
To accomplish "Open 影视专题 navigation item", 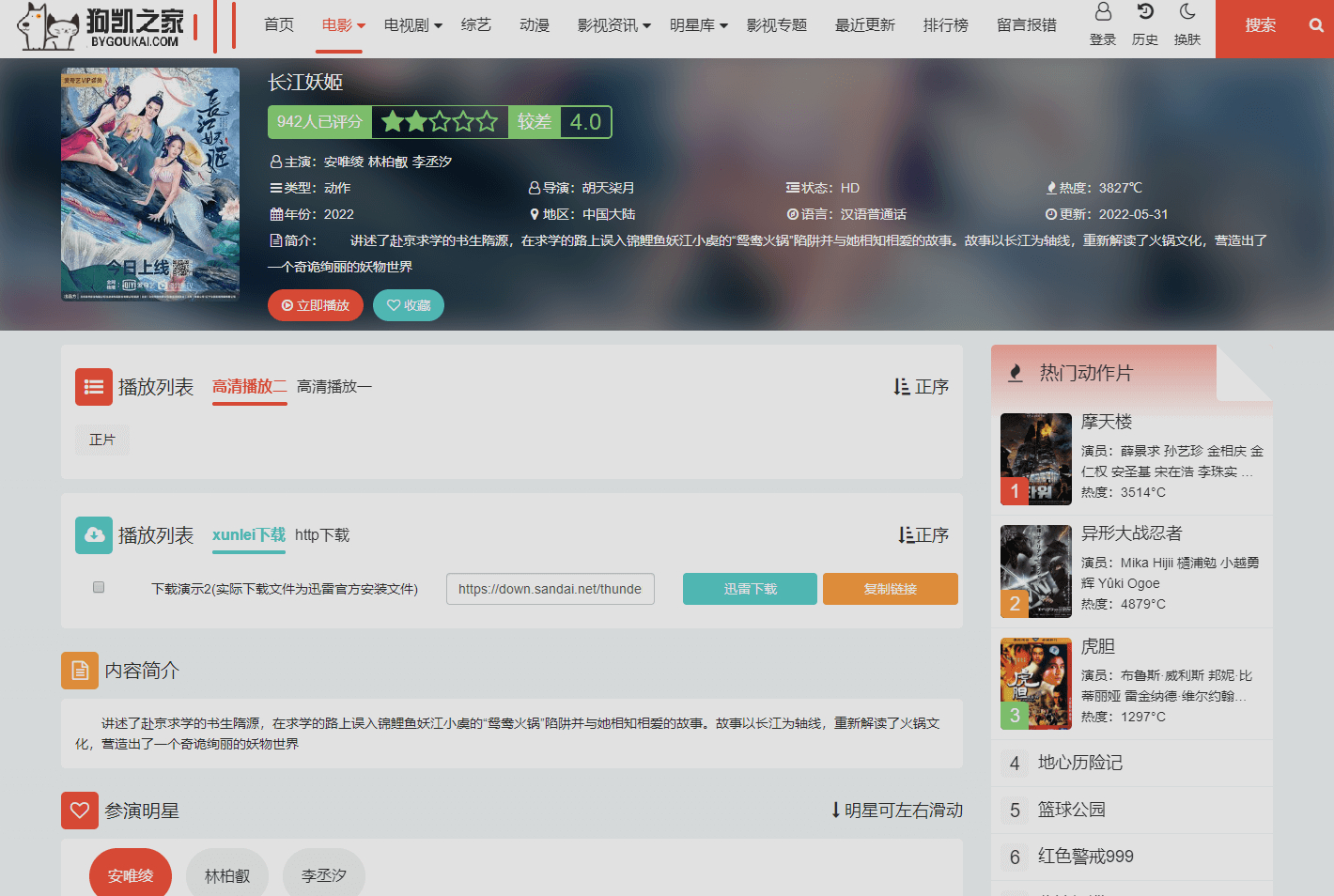I will tap(777, 25).
